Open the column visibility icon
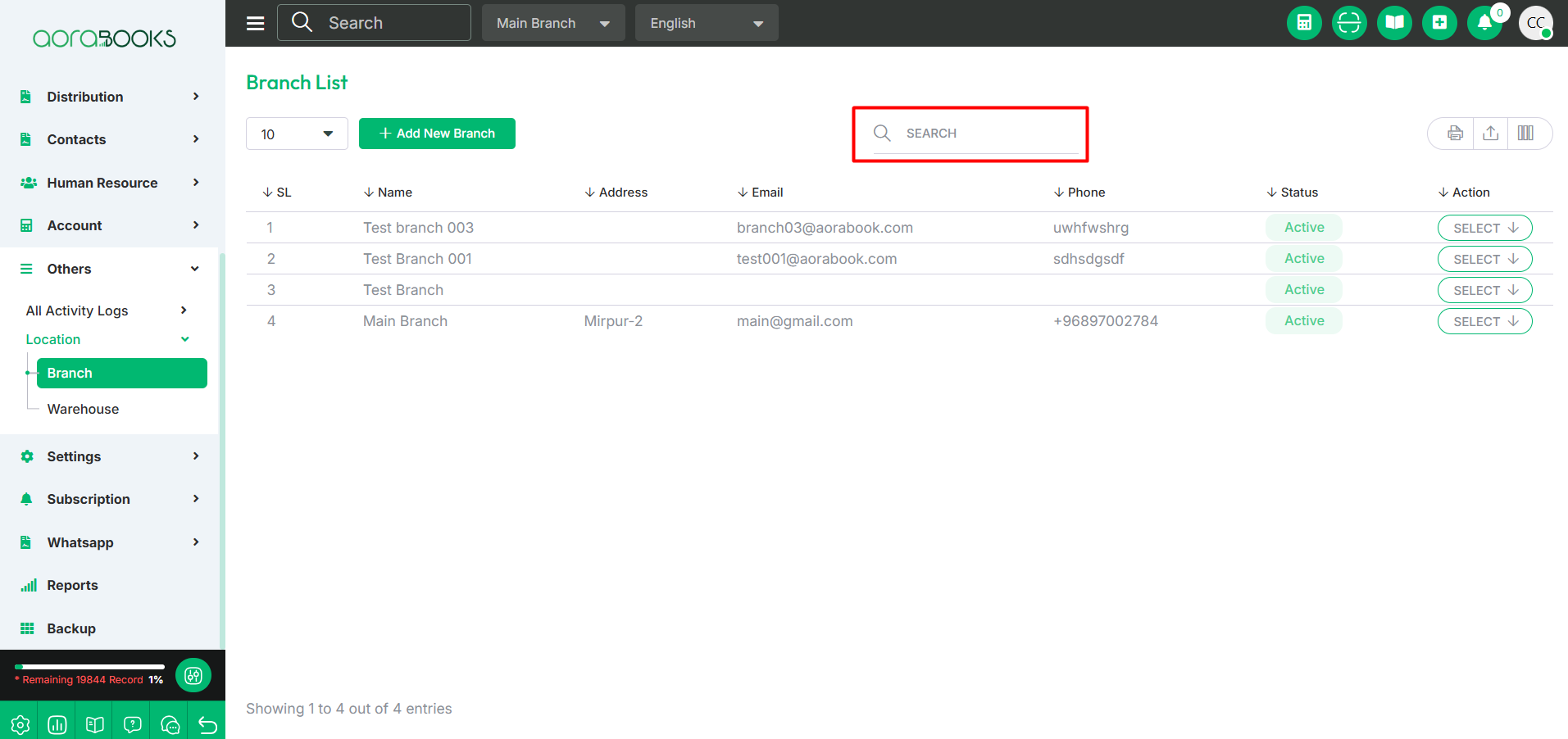 point(1525,134)
